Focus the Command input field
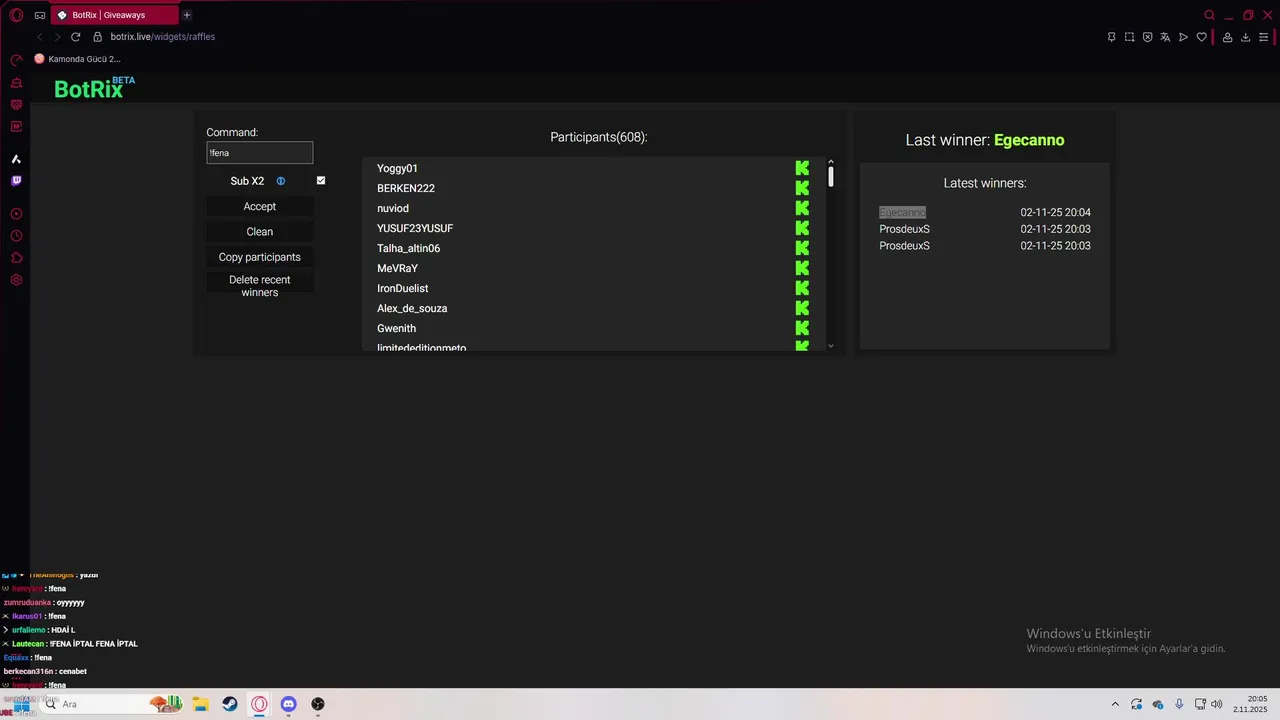 click(260, 153)
